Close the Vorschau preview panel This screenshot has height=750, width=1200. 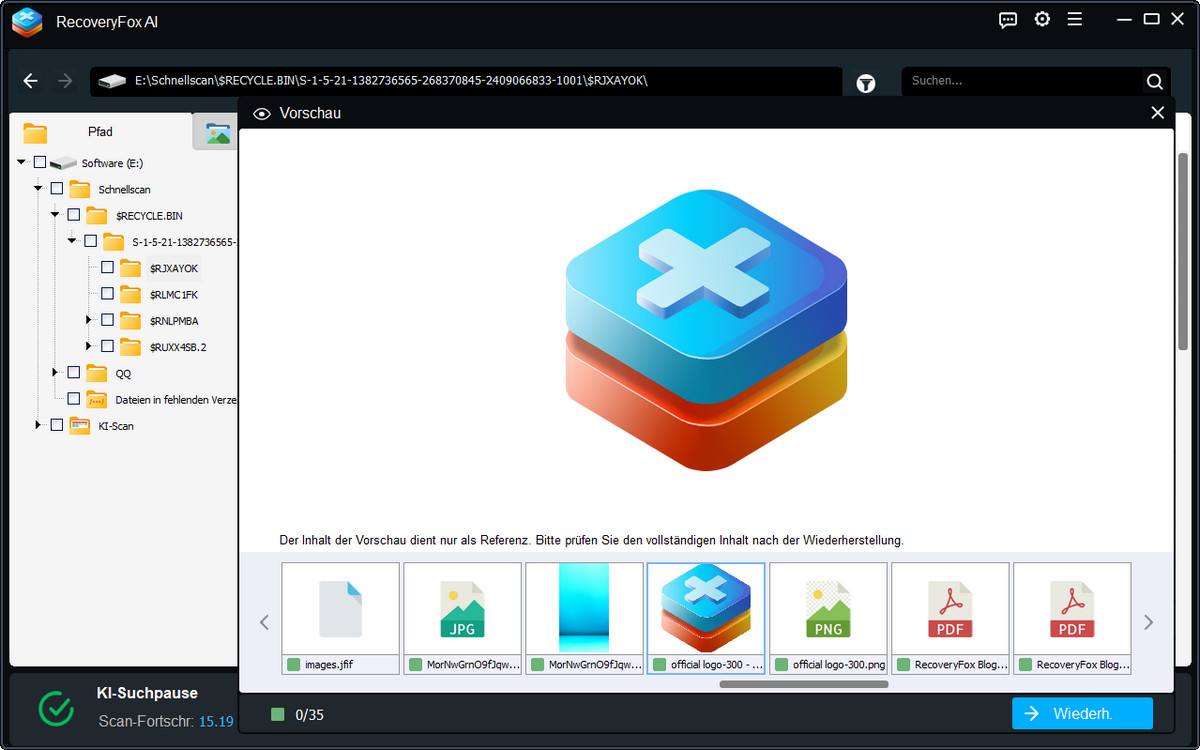point(1158,113)
